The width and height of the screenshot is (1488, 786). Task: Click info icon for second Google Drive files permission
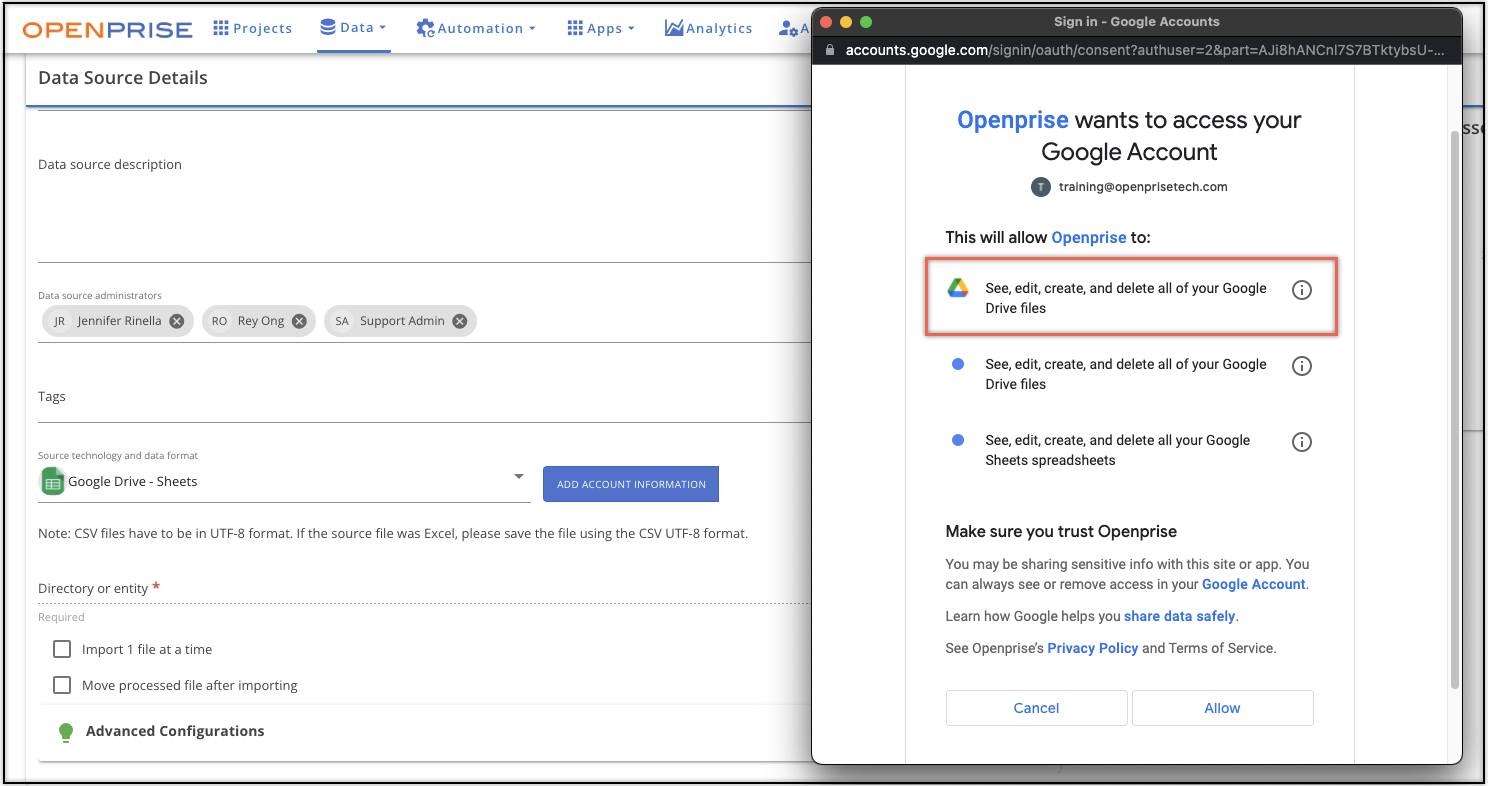(1301, 366)
